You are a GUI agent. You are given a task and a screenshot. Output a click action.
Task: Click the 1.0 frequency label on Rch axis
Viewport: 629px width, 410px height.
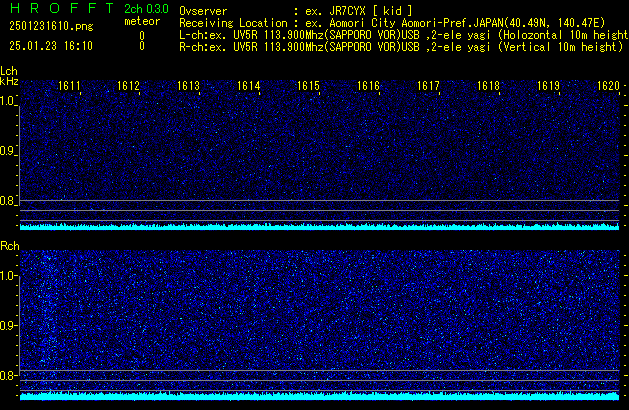(7, 276)
